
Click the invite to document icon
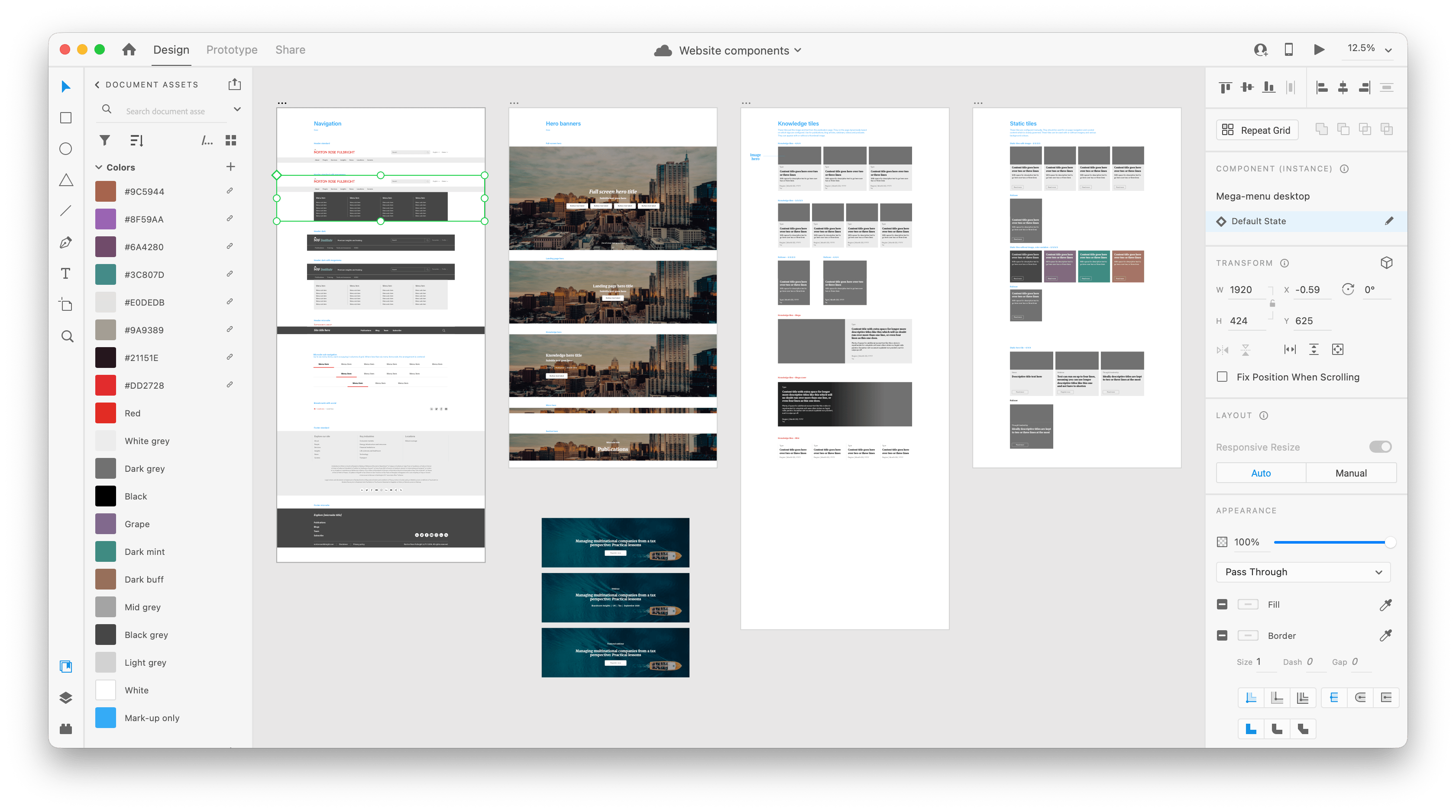[1260, 50]
